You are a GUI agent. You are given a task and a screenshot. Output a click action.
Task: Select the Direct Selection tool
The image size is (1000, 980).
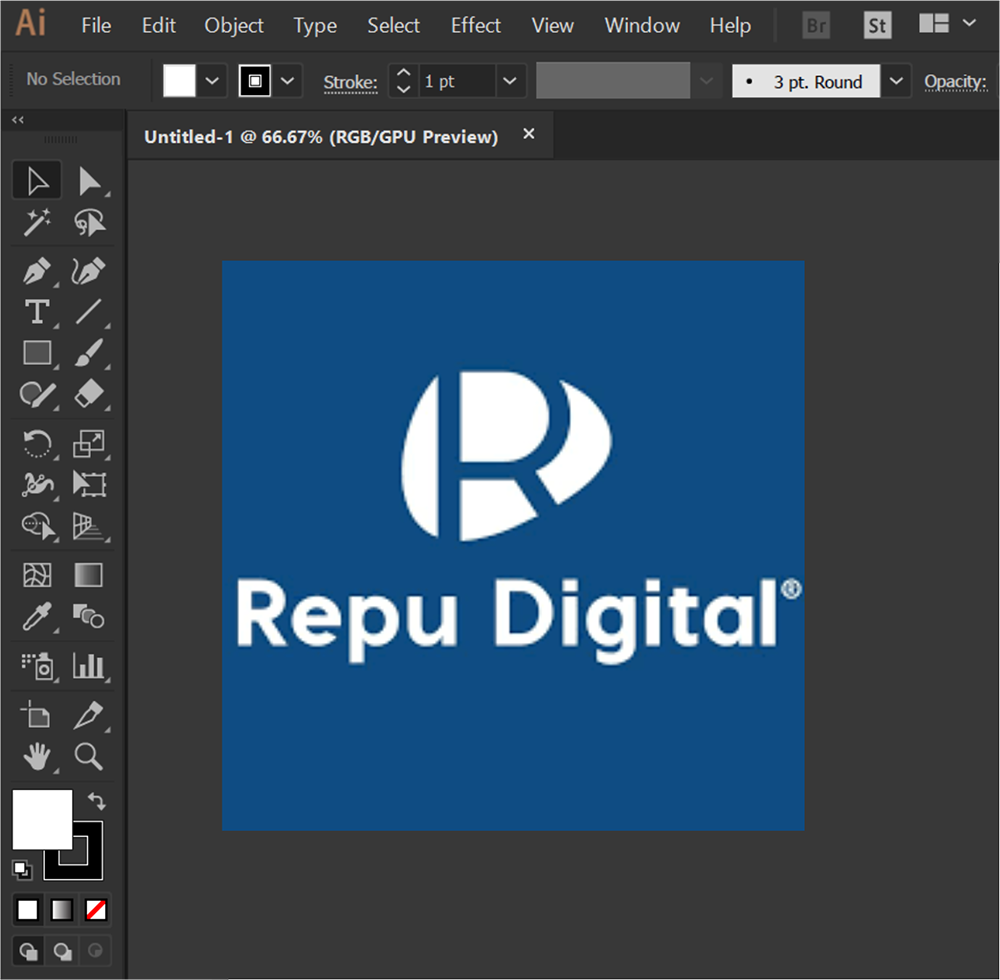click(x=89, y=181)
